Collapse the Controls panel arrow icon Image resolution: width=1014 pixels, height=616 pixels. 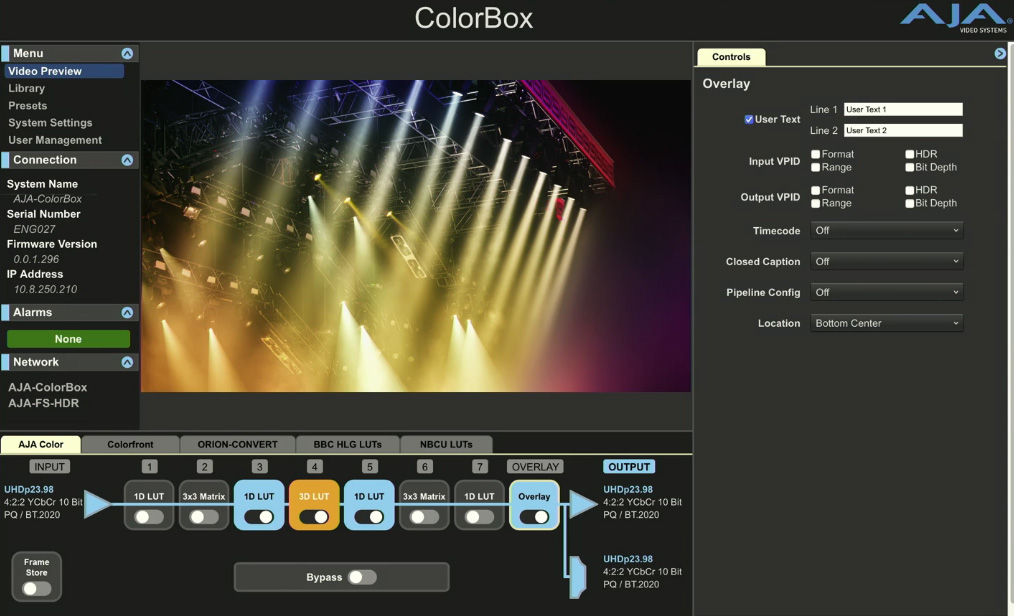[x=1000, y=54]
